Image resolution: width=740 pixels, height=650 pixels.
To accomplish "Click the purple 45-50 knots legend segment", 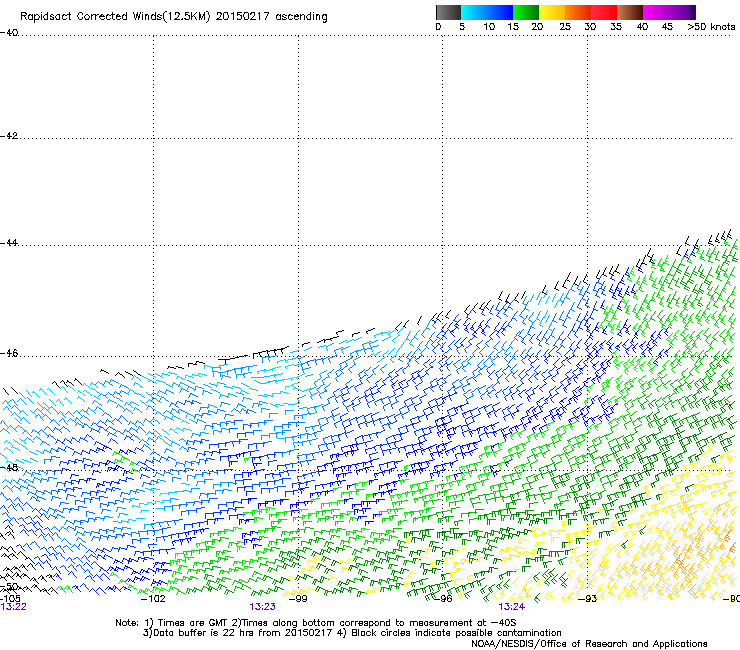I will coord(682,12).
